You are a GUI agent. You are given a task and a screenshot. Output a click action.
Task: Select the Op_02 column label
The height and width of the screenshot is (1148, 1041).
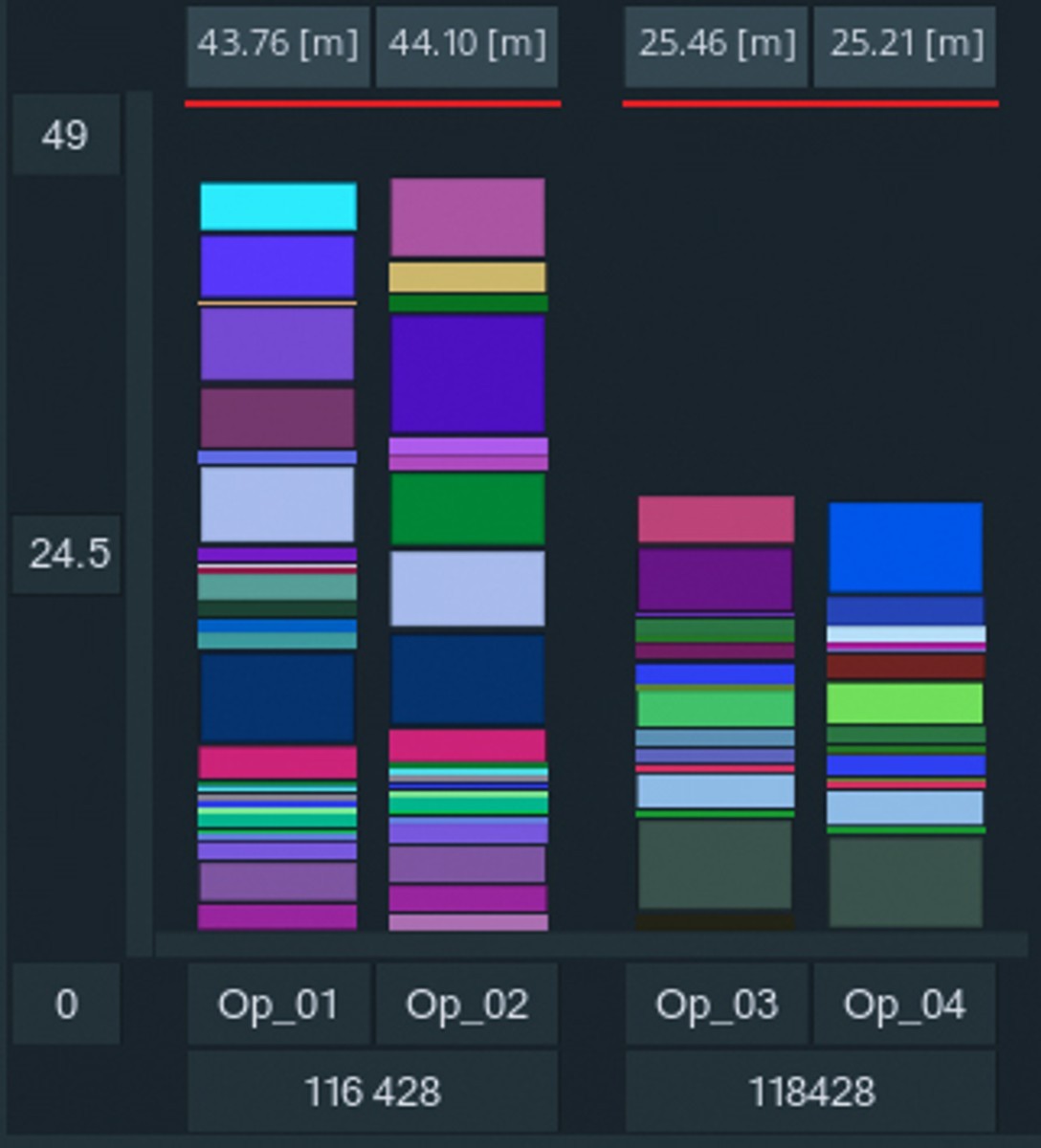pyautogui.click(x=467, y=1004)
